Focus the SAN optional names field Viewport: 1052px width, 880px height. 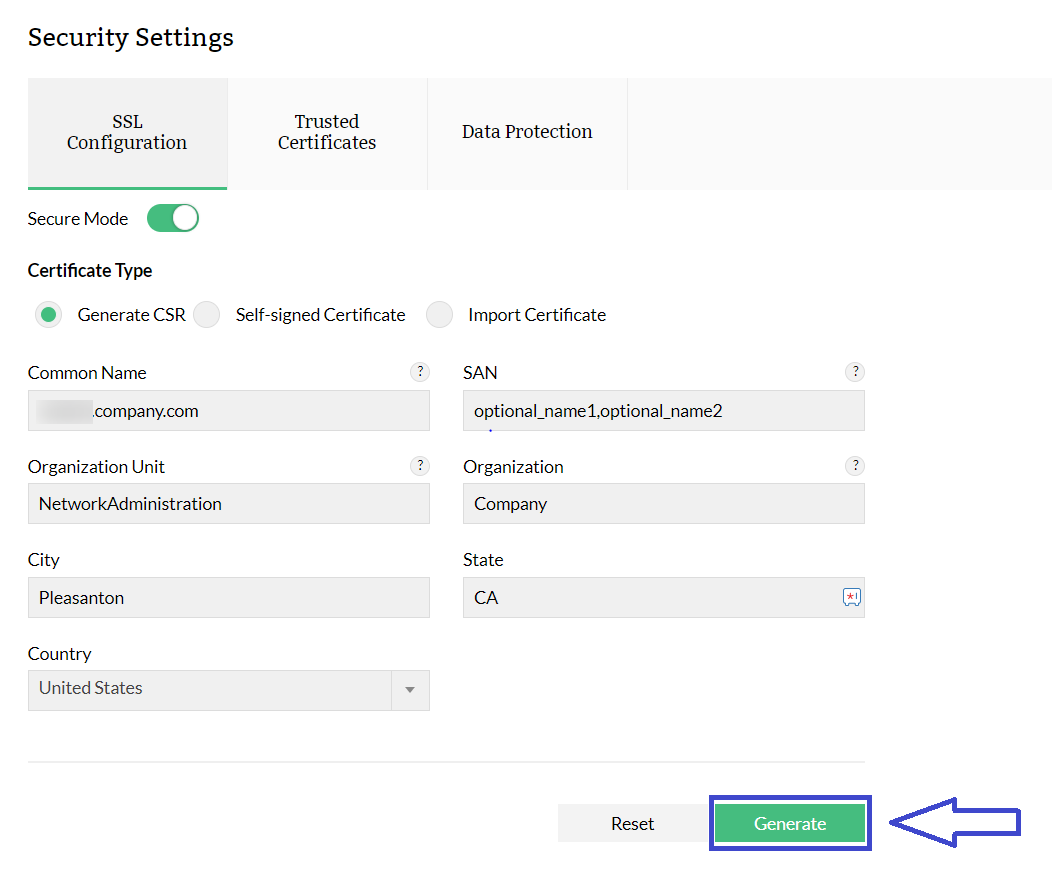pos(663,411)
